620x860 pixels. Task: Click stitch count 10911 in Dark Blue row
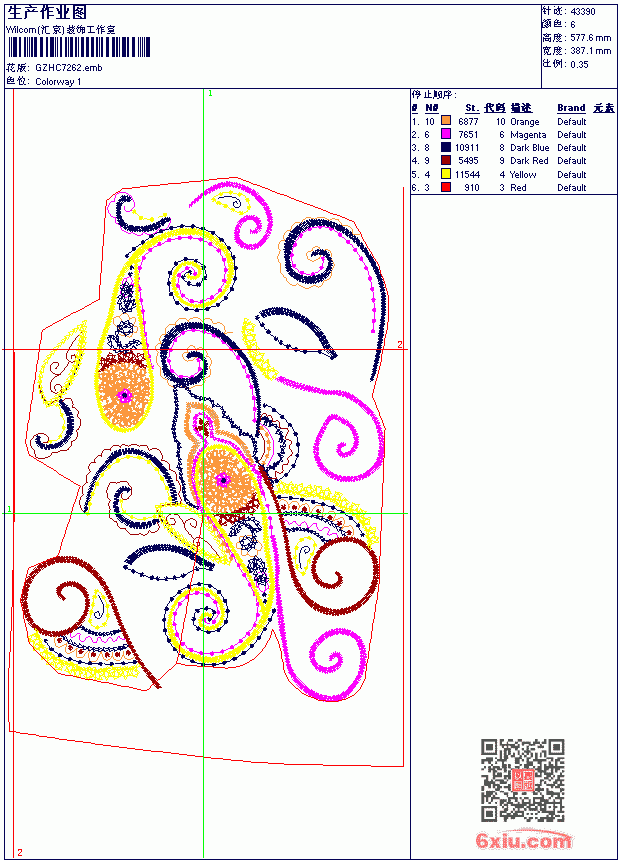point(467,148)
